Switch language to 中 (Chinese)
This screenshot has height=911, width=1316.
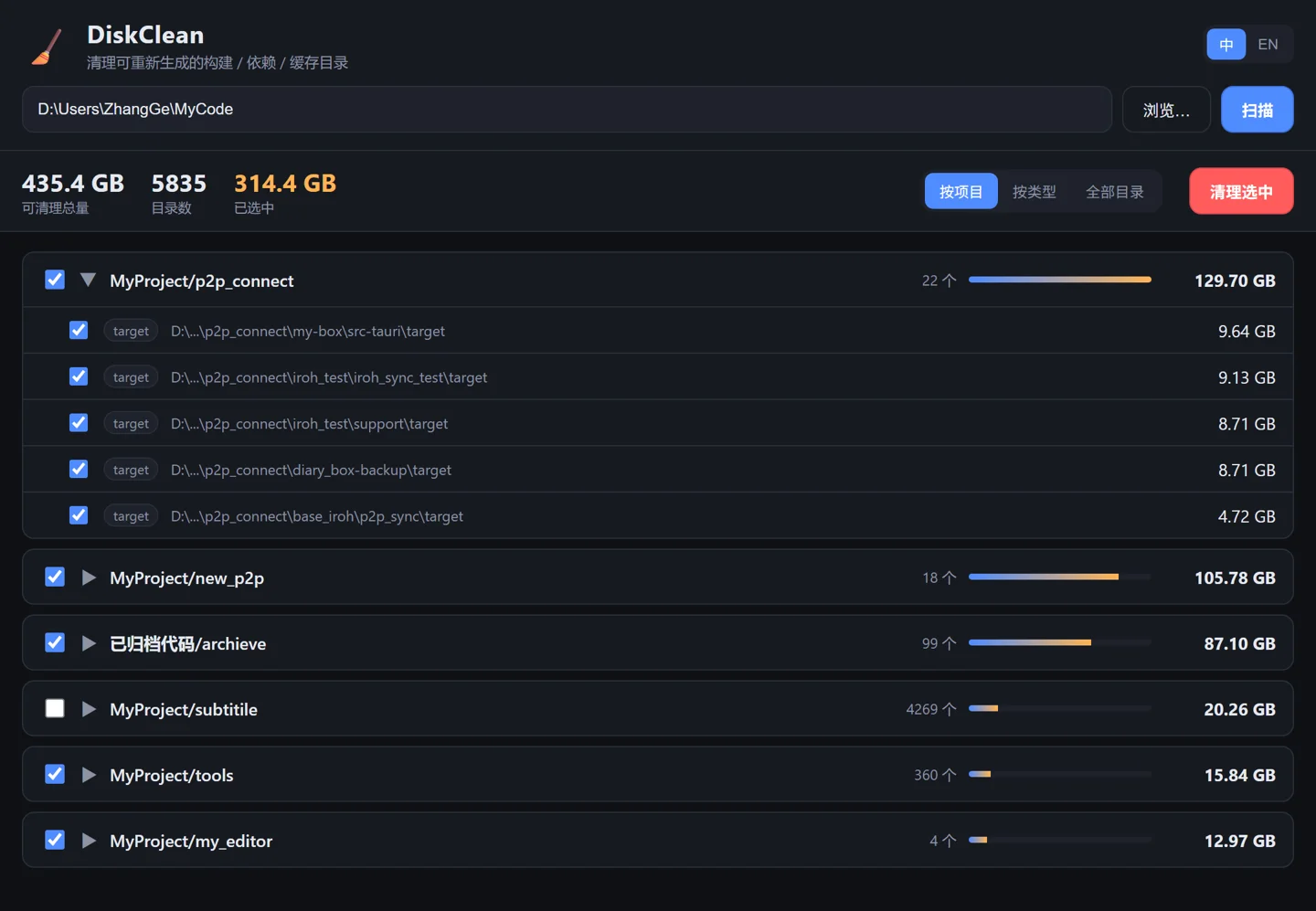[x=1226, y=44]
